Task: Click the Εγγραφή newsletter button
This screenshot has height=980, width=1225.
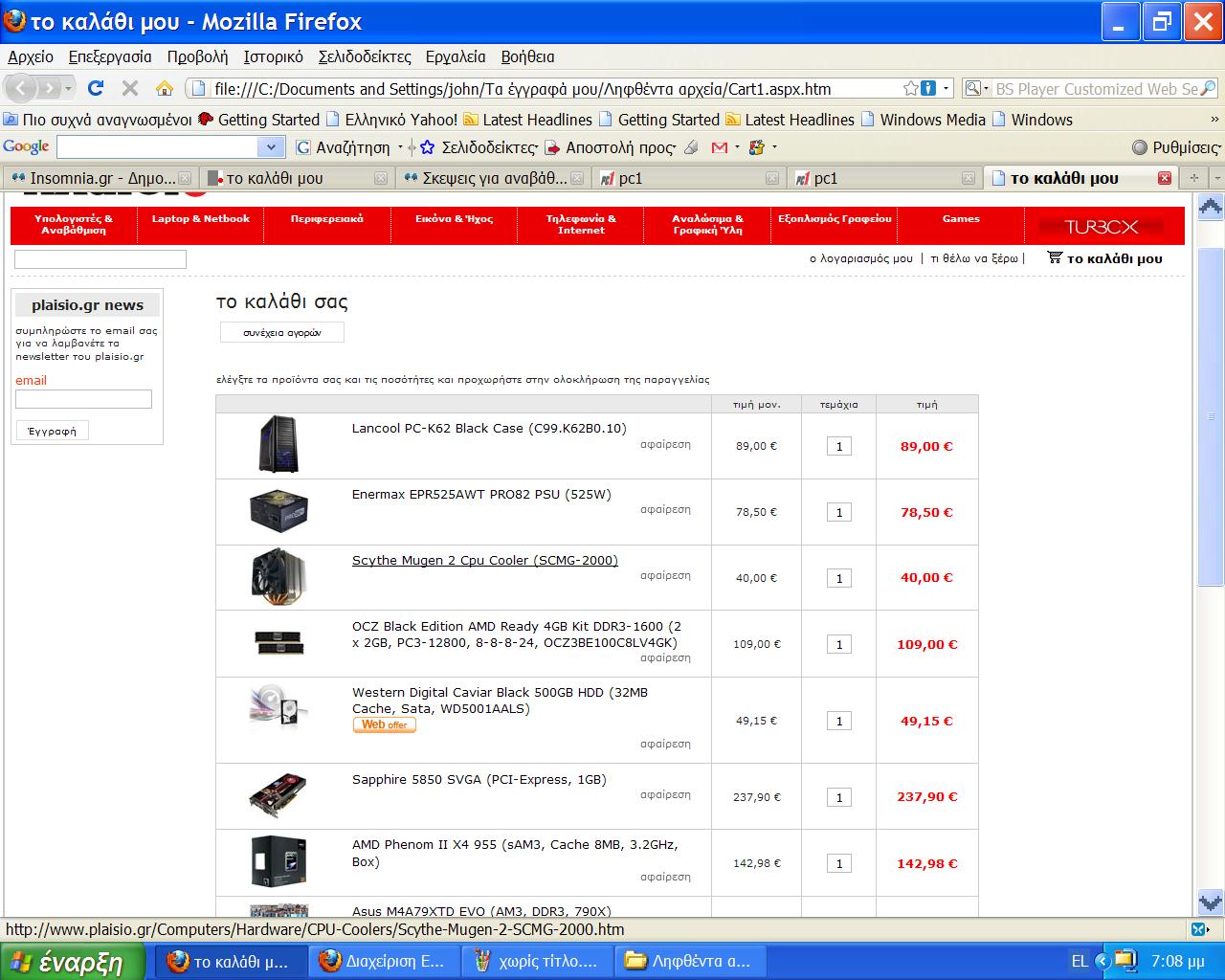Action: pos(53,431)
